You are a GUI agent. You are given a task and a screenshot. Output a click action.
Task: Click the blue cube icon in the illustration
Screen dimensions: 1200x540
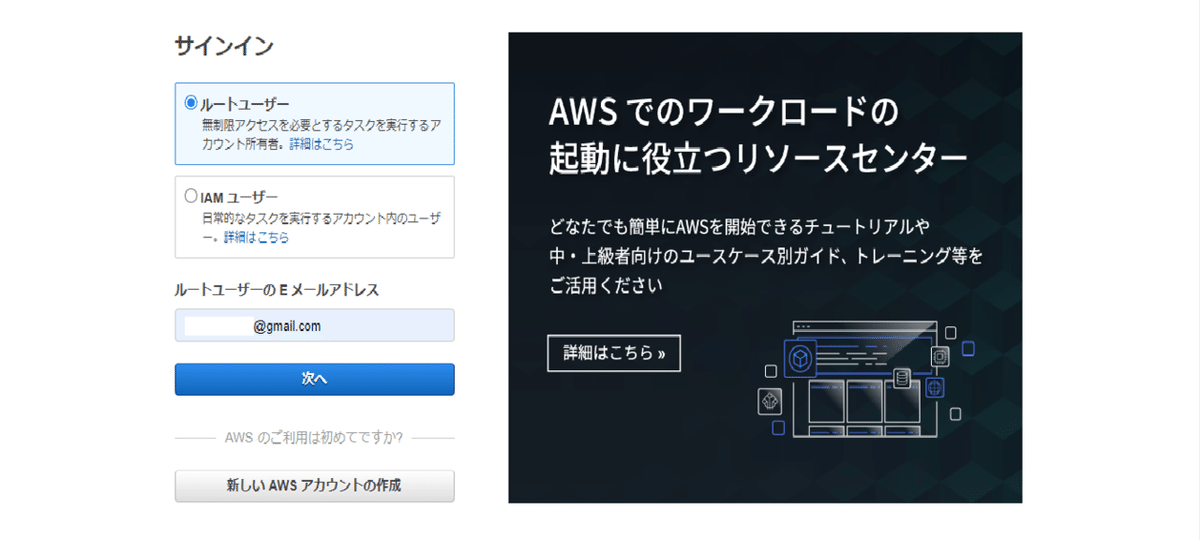800,358
